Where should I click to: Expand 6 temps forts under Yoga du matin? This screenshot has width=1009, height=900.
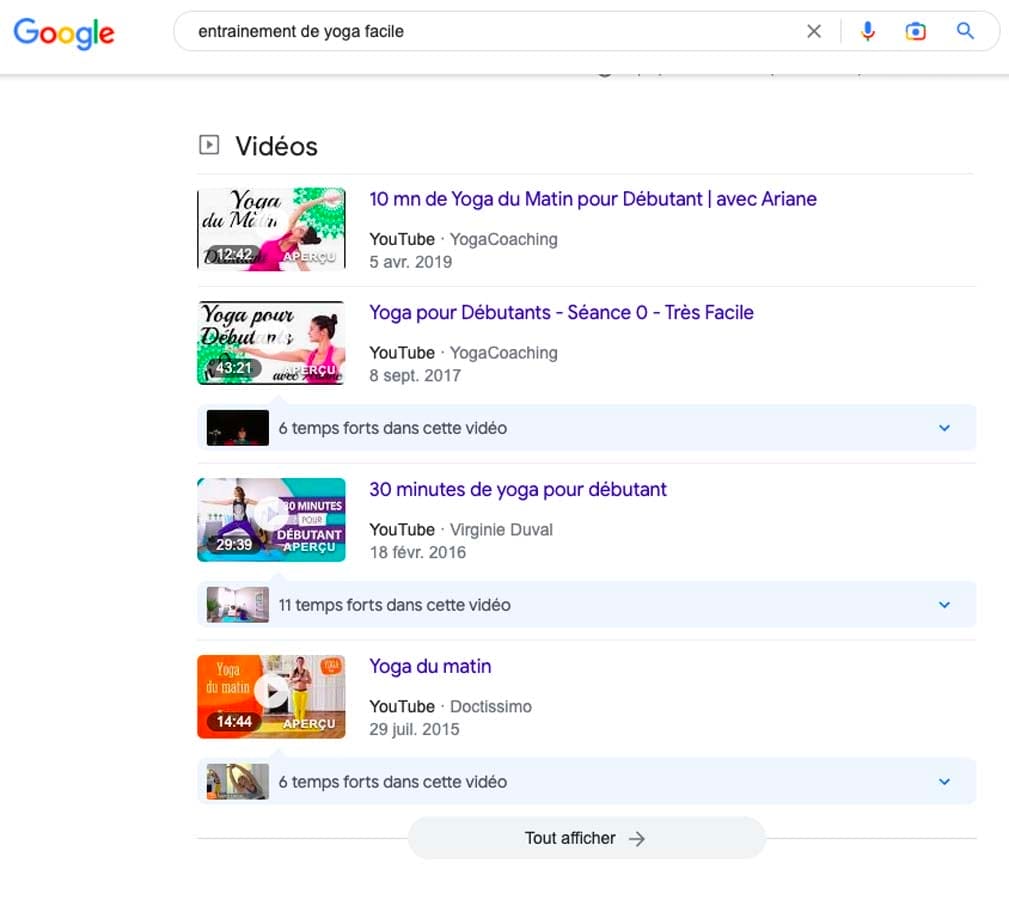pyautogui.click(x=944, y=782)
